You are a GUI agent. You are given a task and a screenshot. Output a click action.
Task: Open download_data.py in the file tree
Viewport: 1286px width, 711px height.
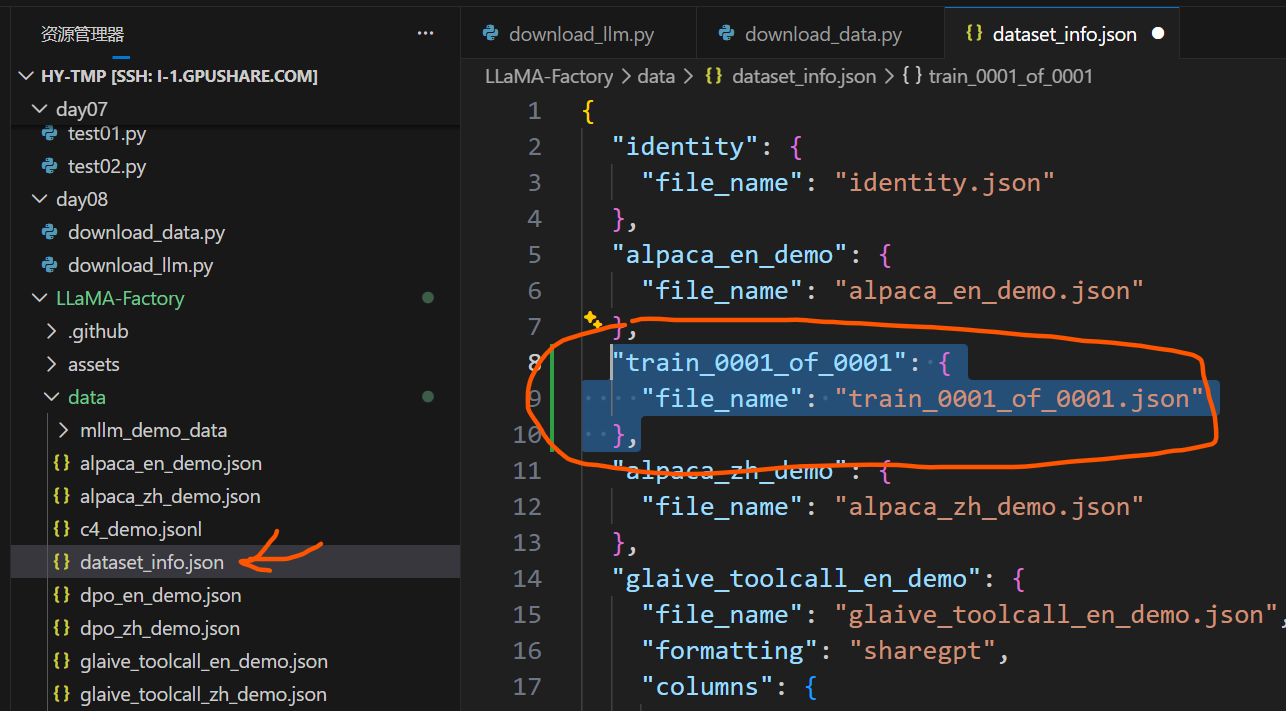[x=146, y=232]
